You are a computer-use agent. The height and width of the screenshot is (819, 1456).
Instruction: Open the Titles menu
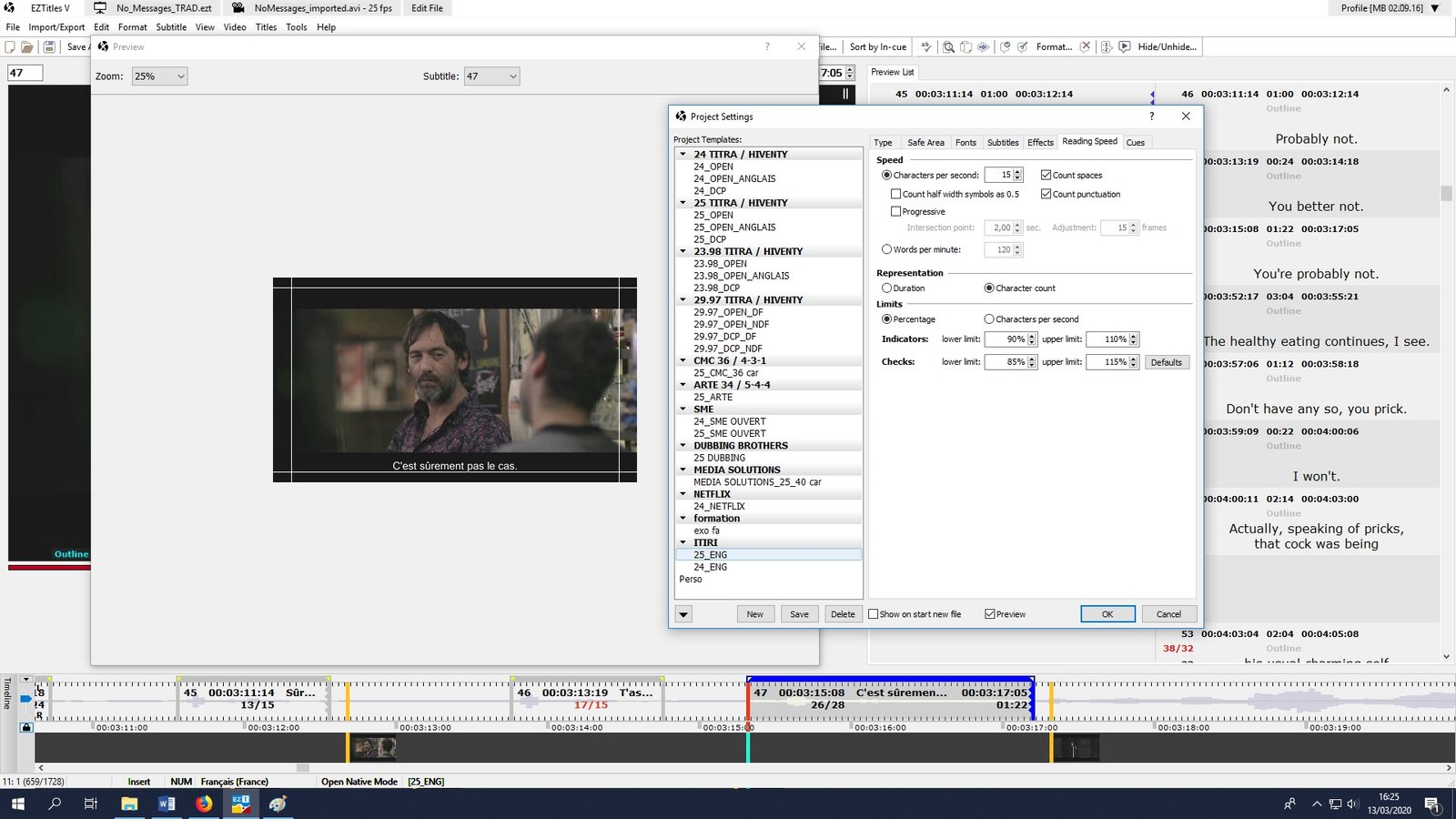point(266,27)
